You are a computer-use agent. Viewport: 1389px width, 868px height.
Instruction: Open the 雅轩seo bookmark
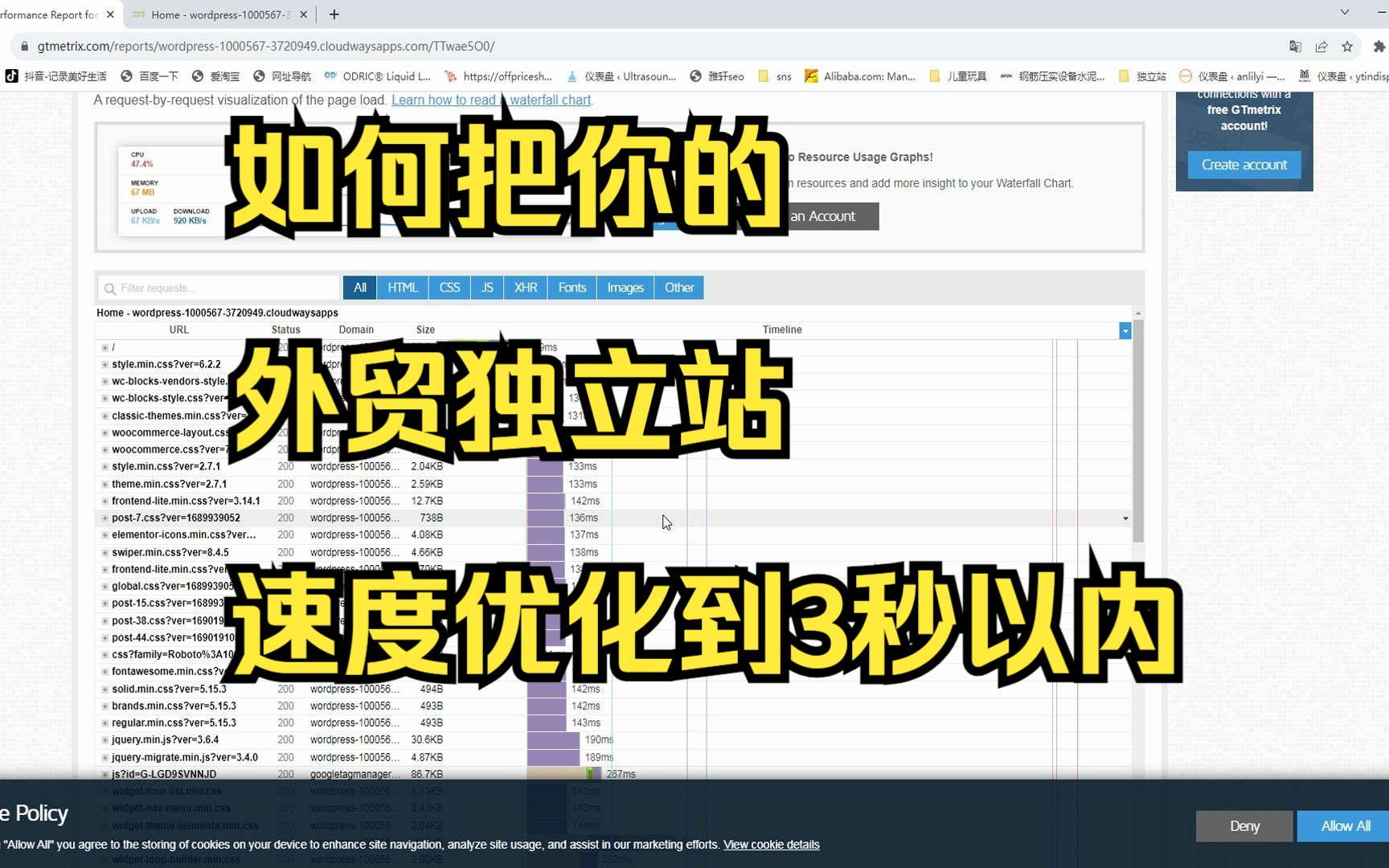click(717, 76)
